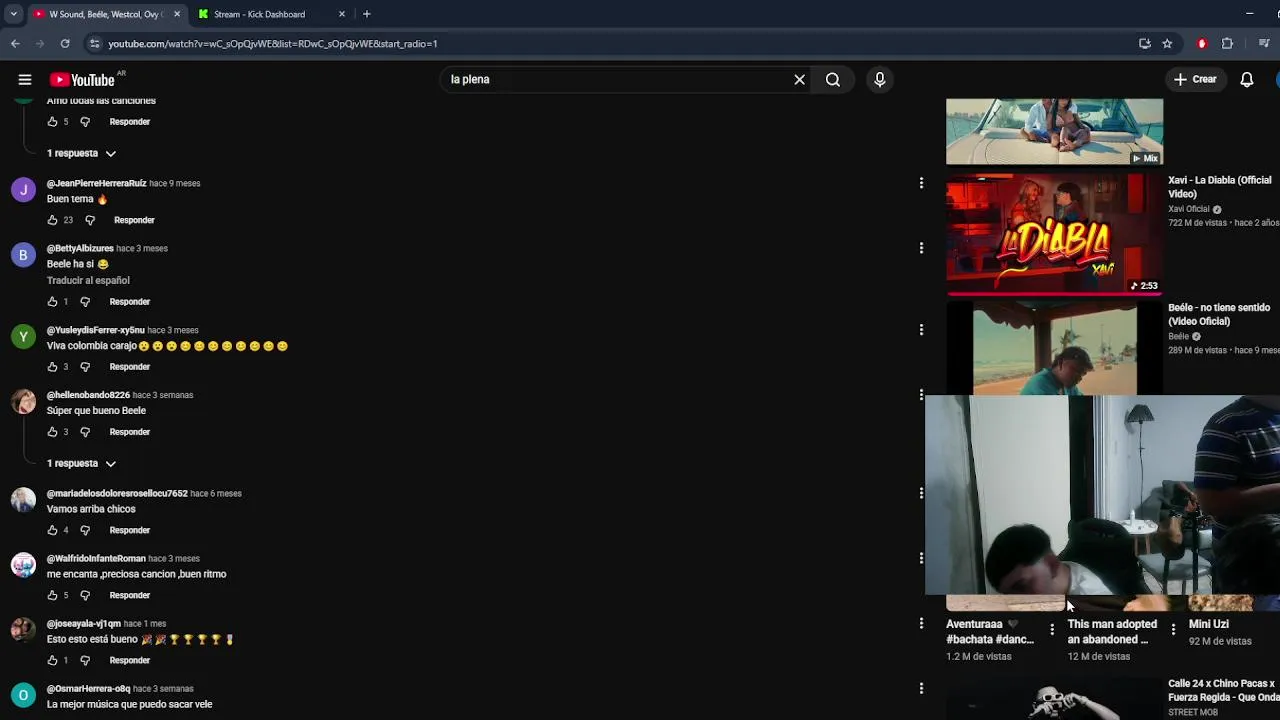Open the @JeanPierreHerreraRuiz channel link
1280x720 pixels.
click(96, 183)
